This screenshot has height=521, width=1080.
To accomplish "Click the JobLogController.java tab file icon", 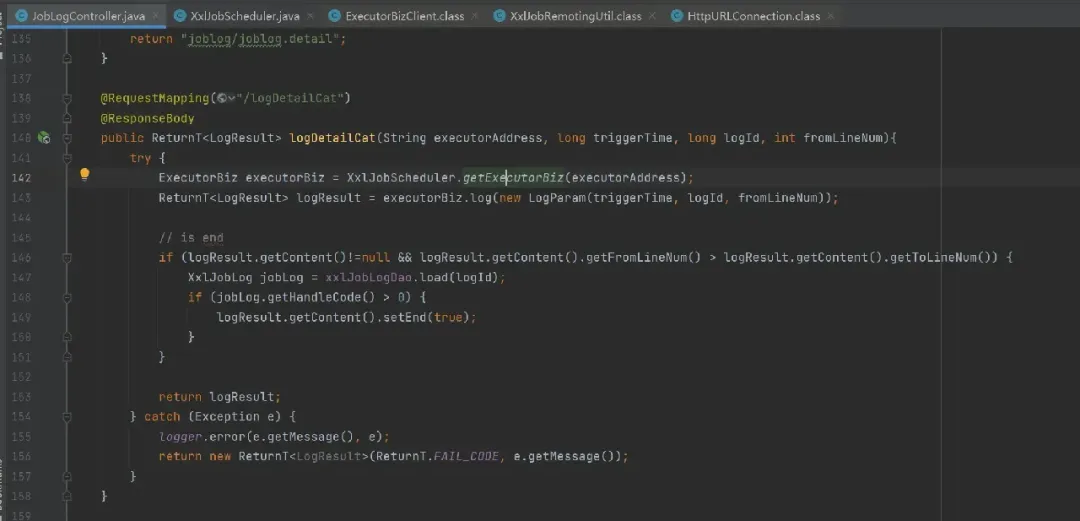I will [x=19, y=16].
